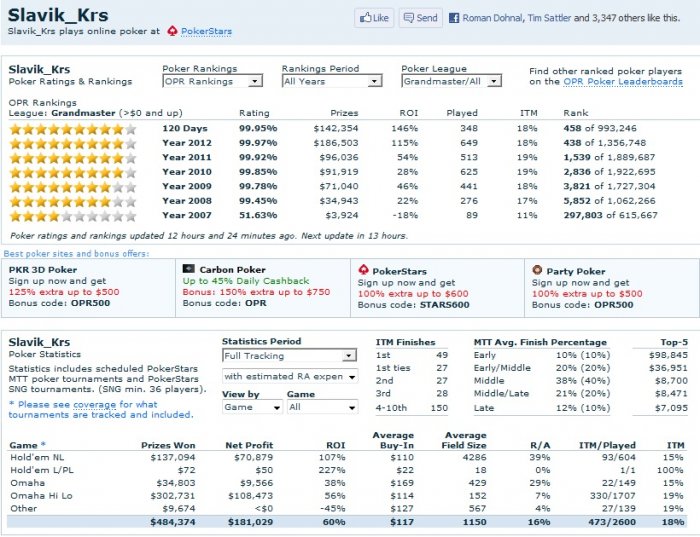Click the Prizes Won column header

[168, 445]
